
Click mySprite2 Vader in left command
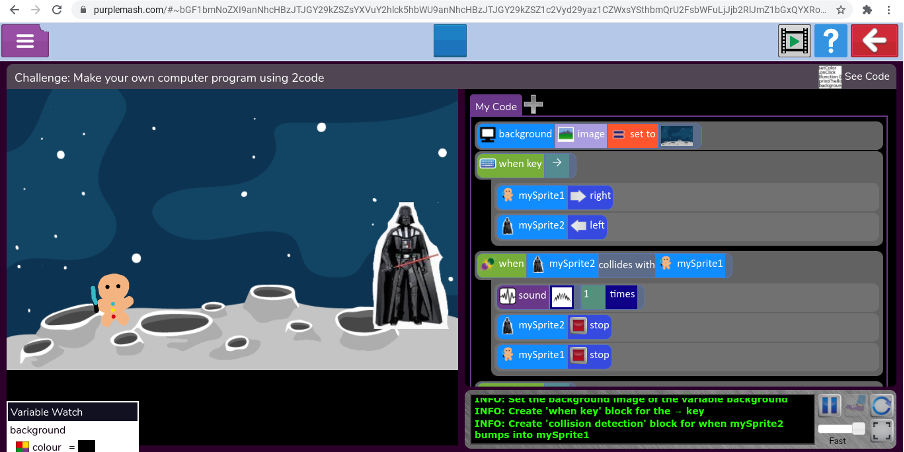pyautogui.click(x=532, y=226)
